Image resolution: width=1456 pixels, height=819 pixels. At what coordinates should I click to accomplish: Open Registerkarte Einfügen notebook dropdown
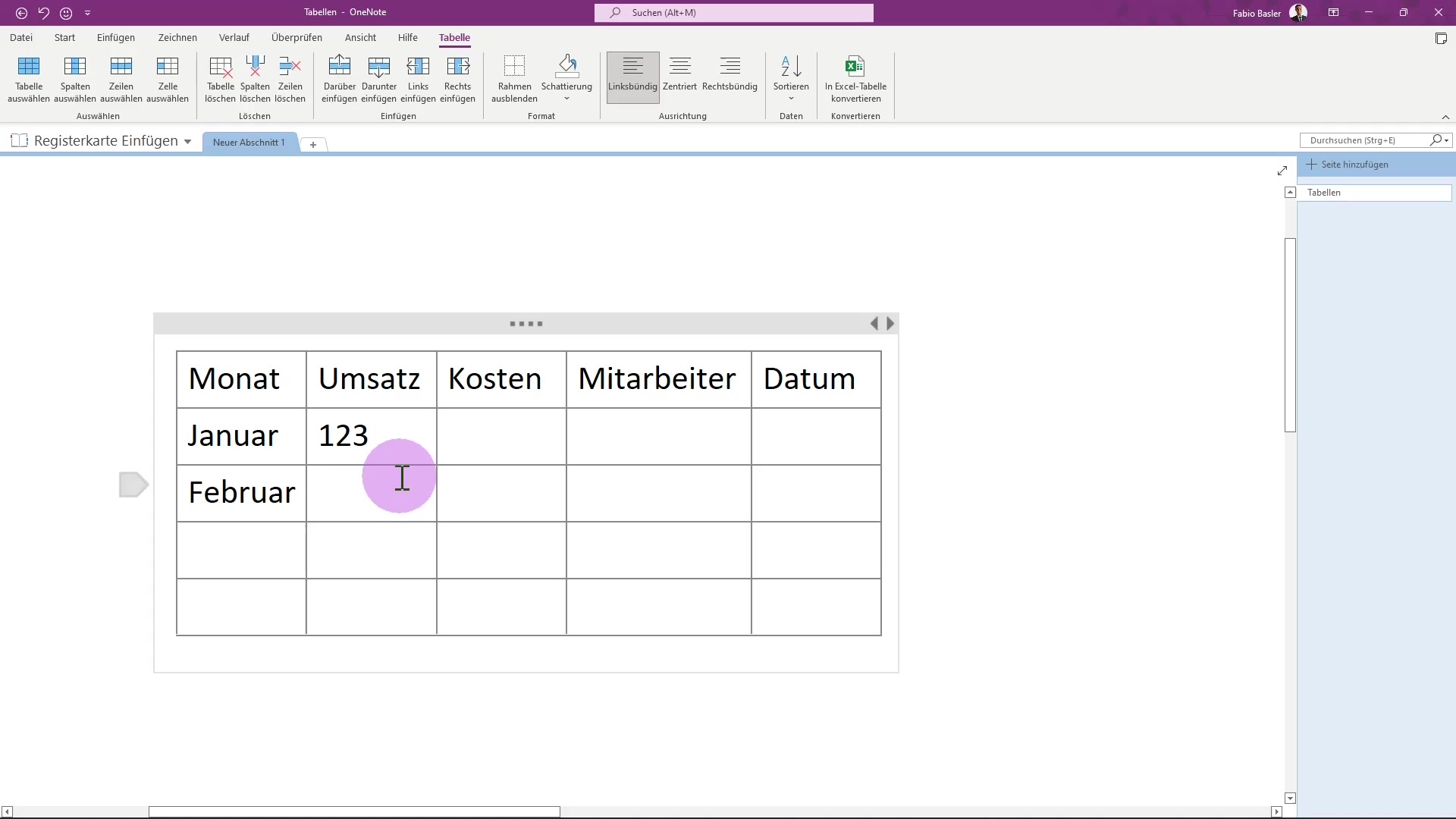187,142
